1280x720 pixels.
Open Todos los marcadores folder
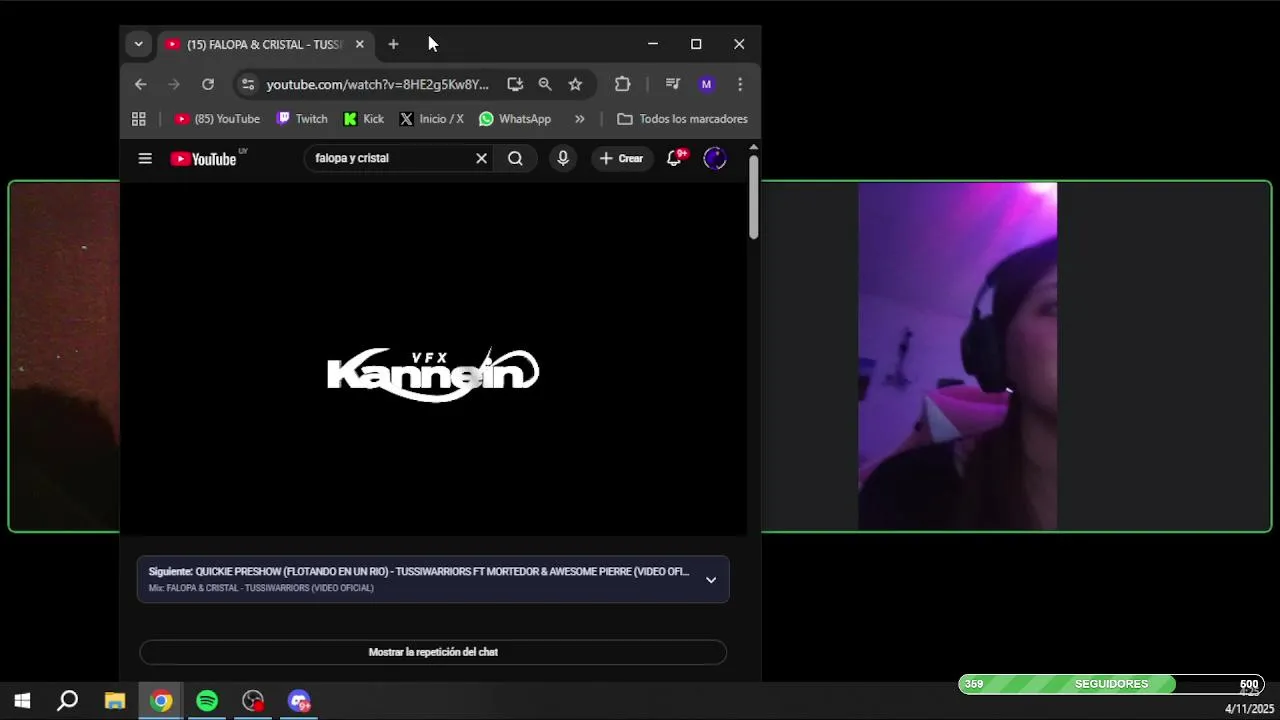(682, 119)
